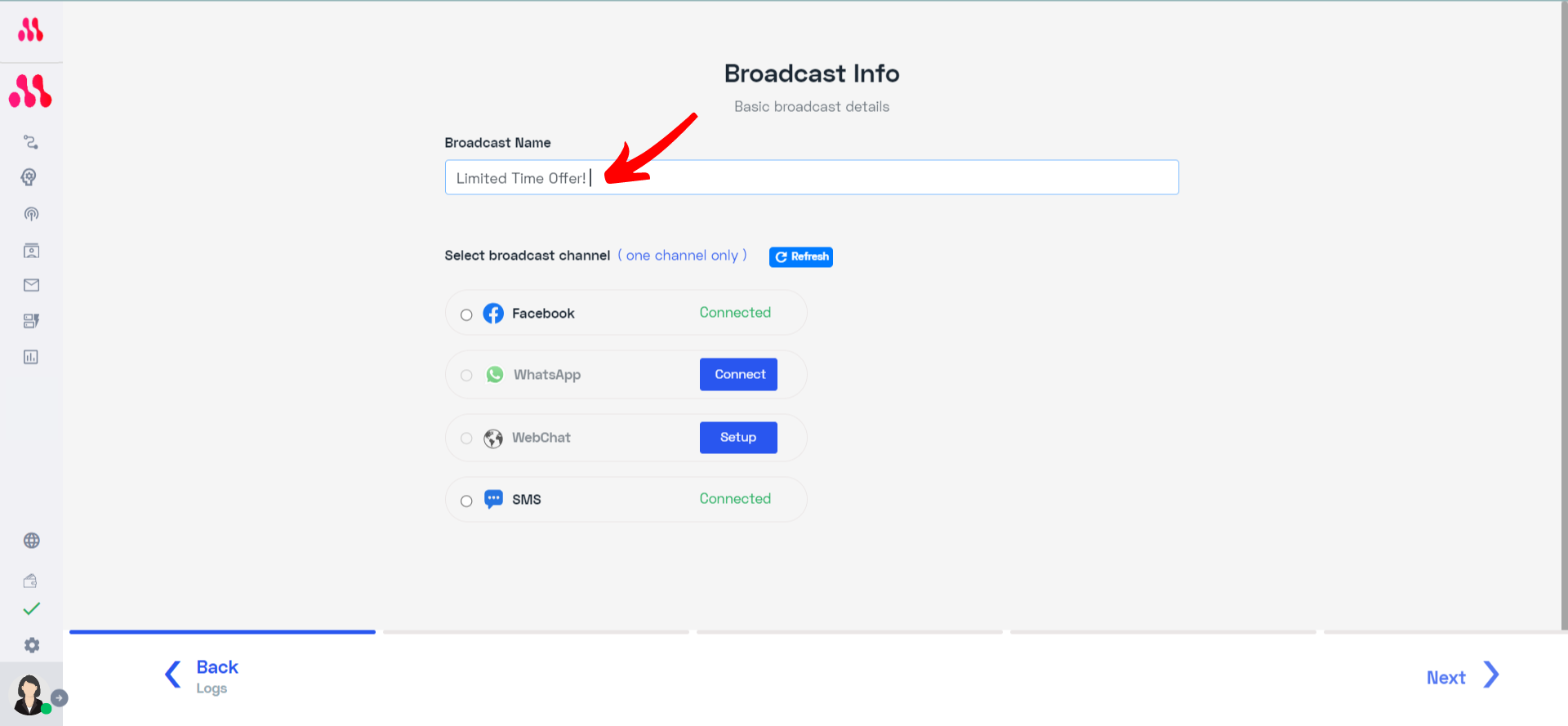
Task: Click the right chevron beside Next
Action: point(1491,675)
